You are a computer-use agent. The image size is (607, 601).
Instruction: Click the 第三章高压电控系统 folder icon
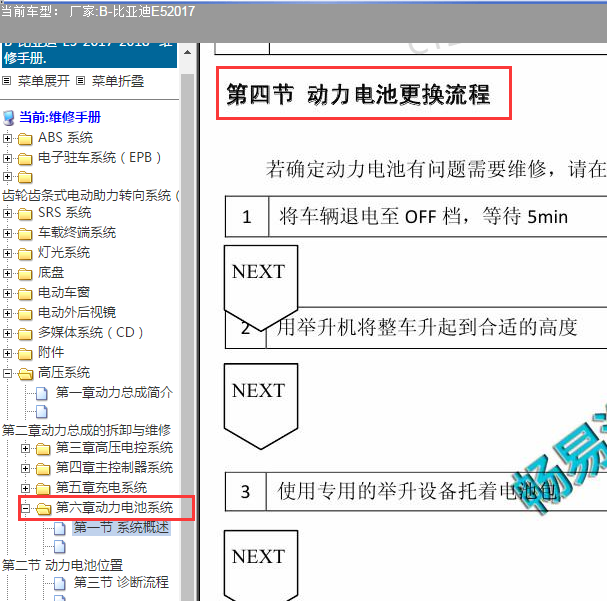coord(43,449)
